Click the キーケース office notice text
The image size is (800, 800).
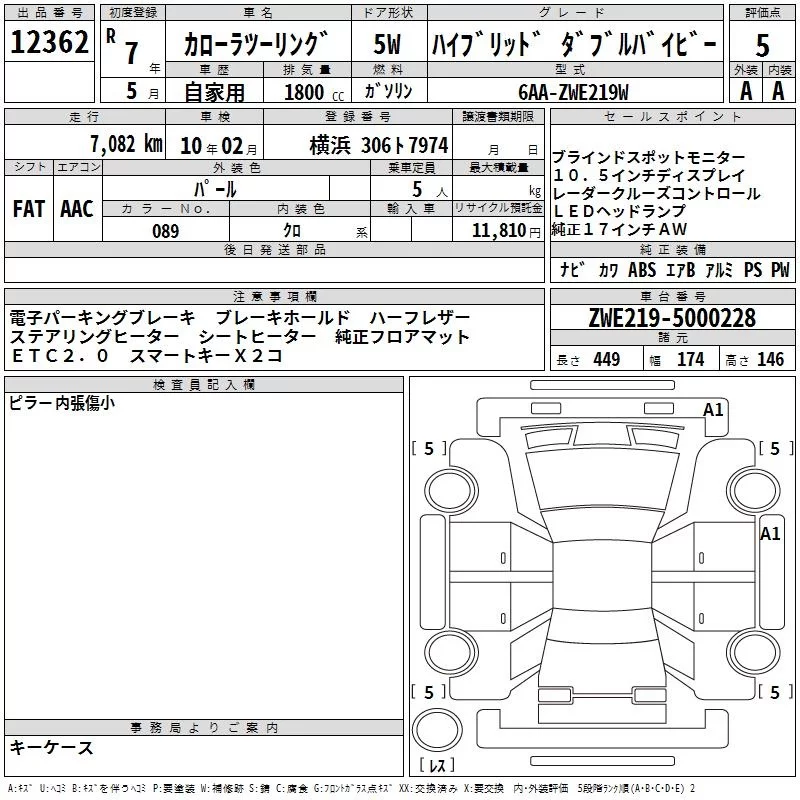click(52, 748)
